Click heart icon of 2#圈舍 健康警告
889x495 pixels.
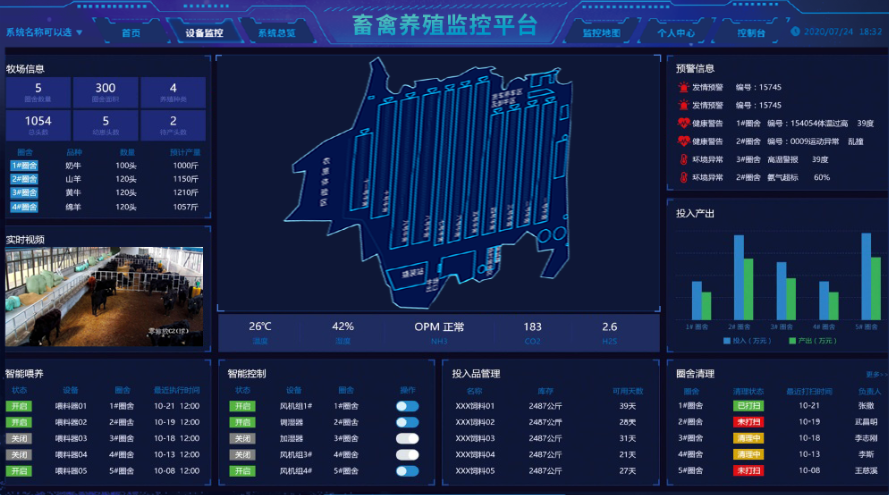click(x=683, y=141)
